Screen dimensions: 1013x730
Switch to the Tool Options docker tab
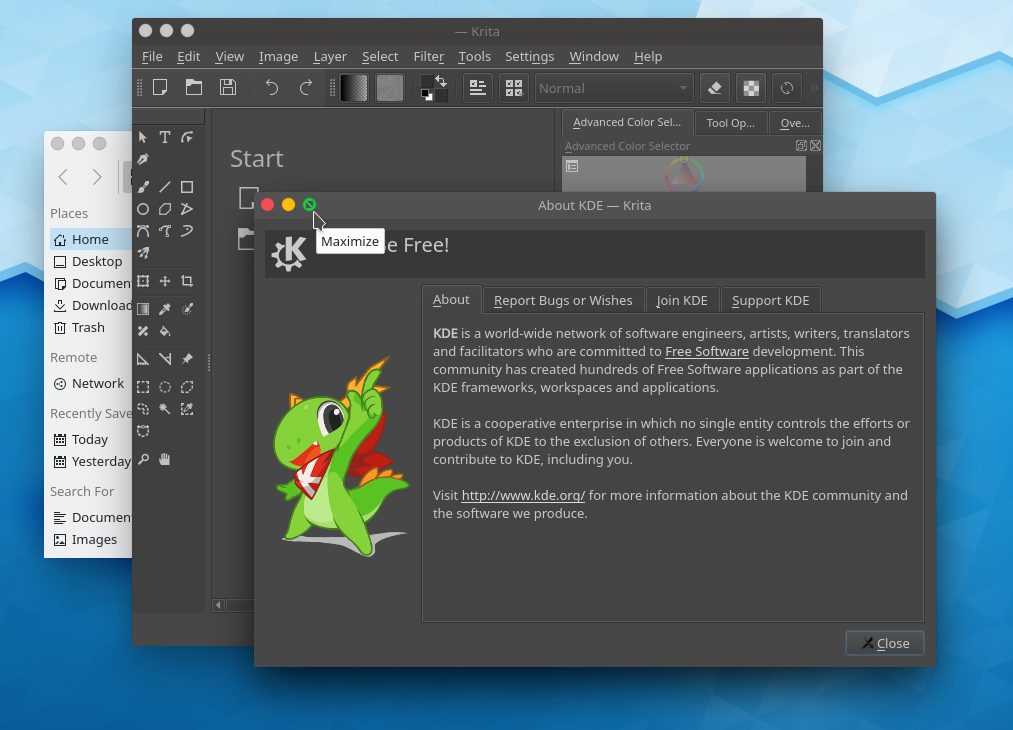731,123
